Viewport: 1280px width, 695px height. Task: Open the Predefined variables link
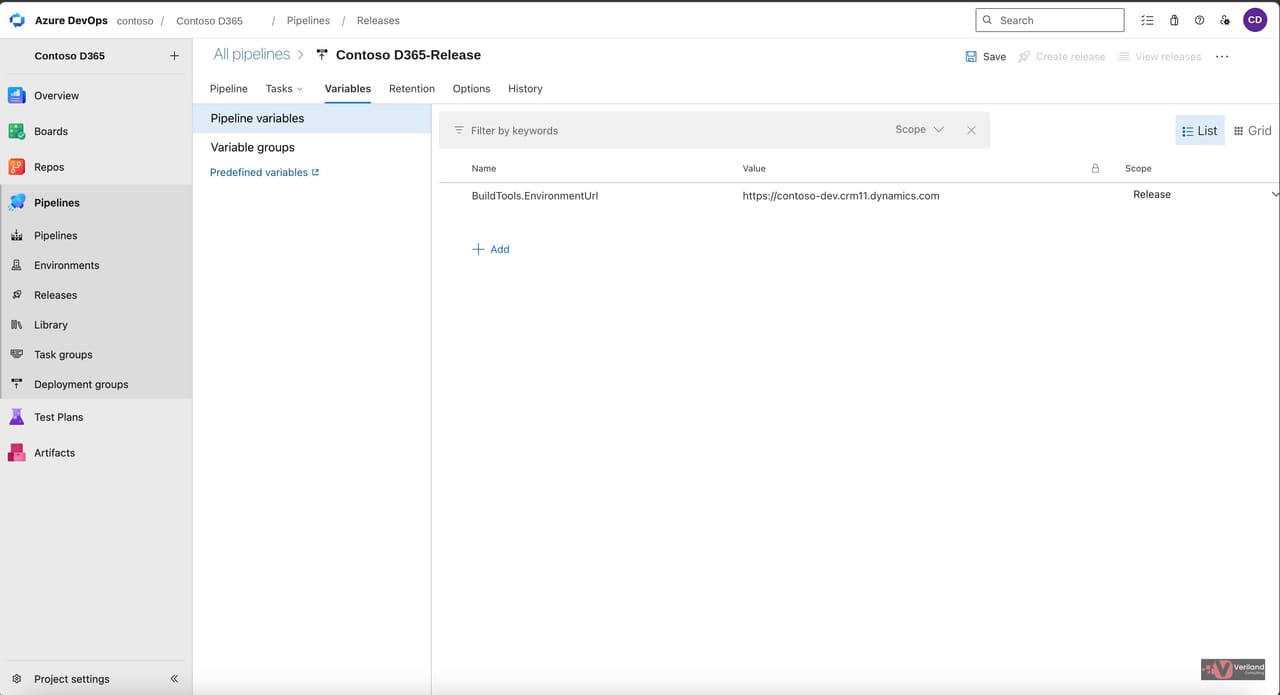click(x=264, y=172)
